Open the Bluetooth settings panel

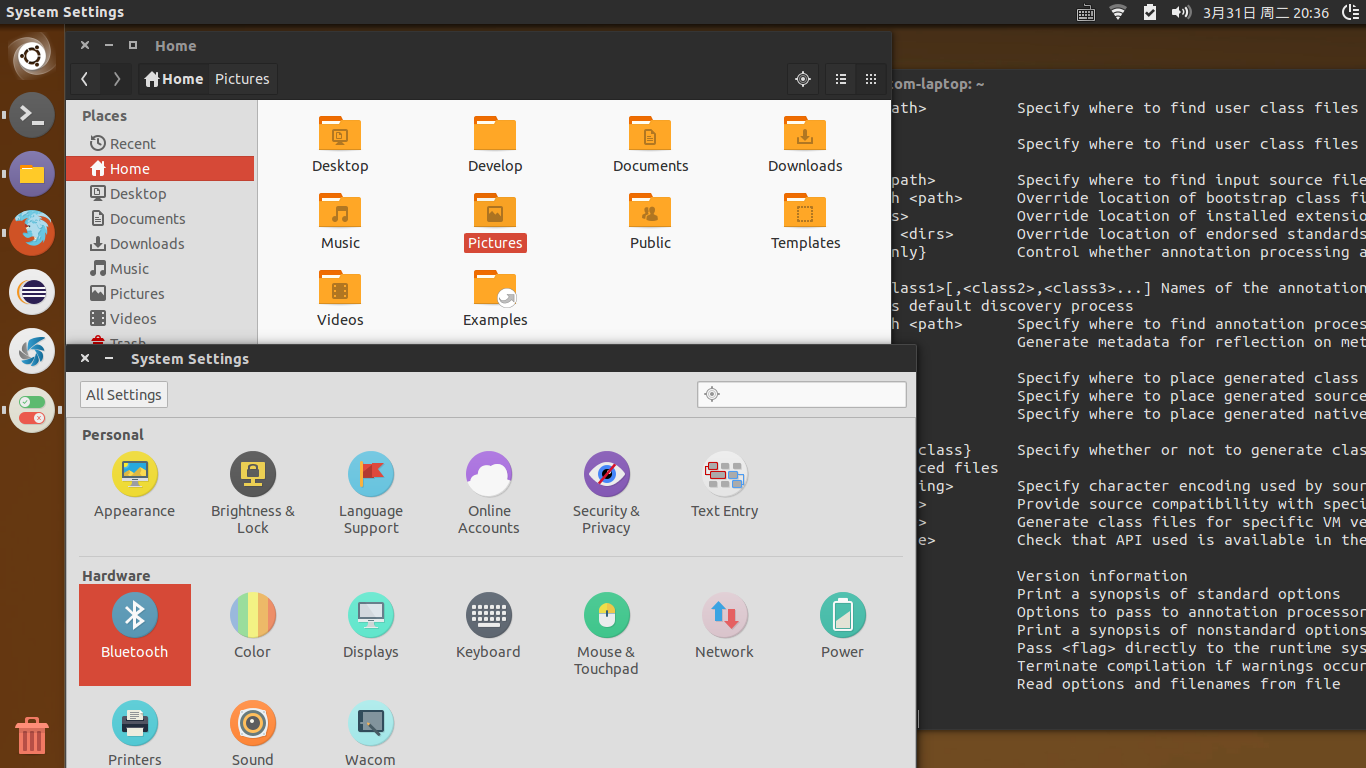point(135,634)
